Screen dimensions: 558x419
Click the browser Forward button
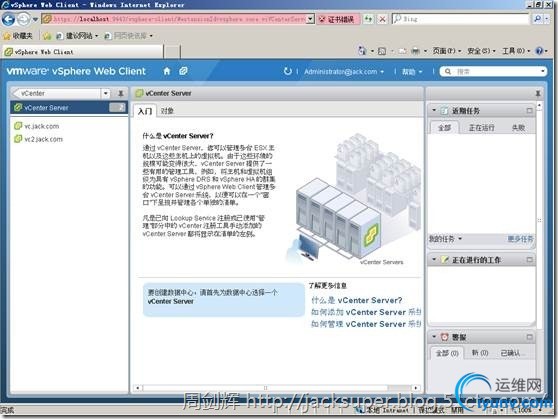click(23, 19)
